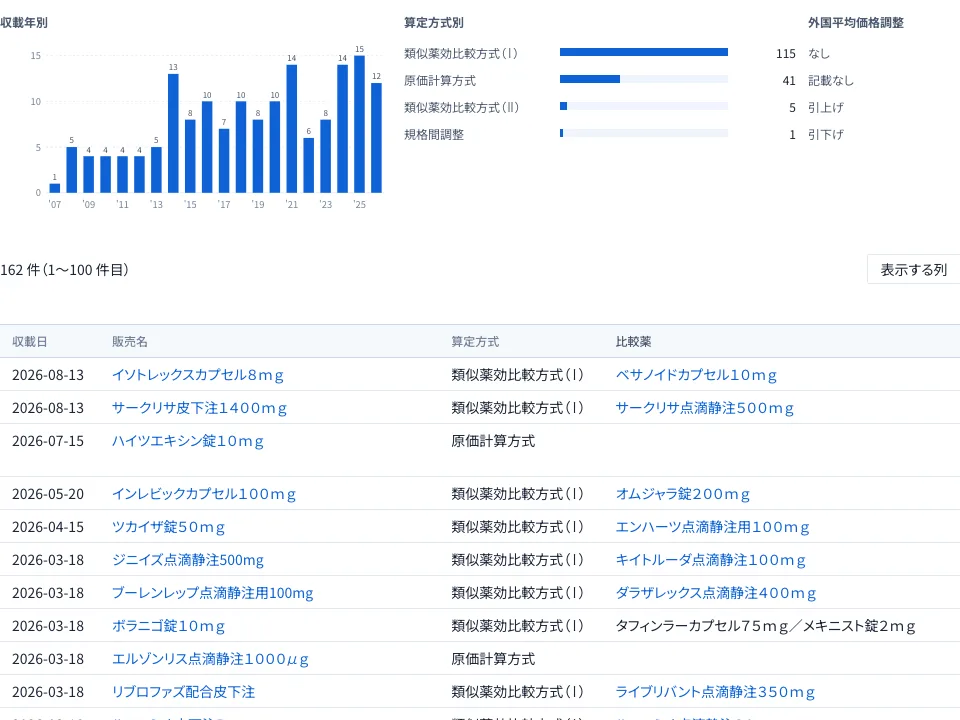Viewport: 960px width, 720px height.
Task: Click the 2026-07-15 date cell
Action: click(48, 441)
